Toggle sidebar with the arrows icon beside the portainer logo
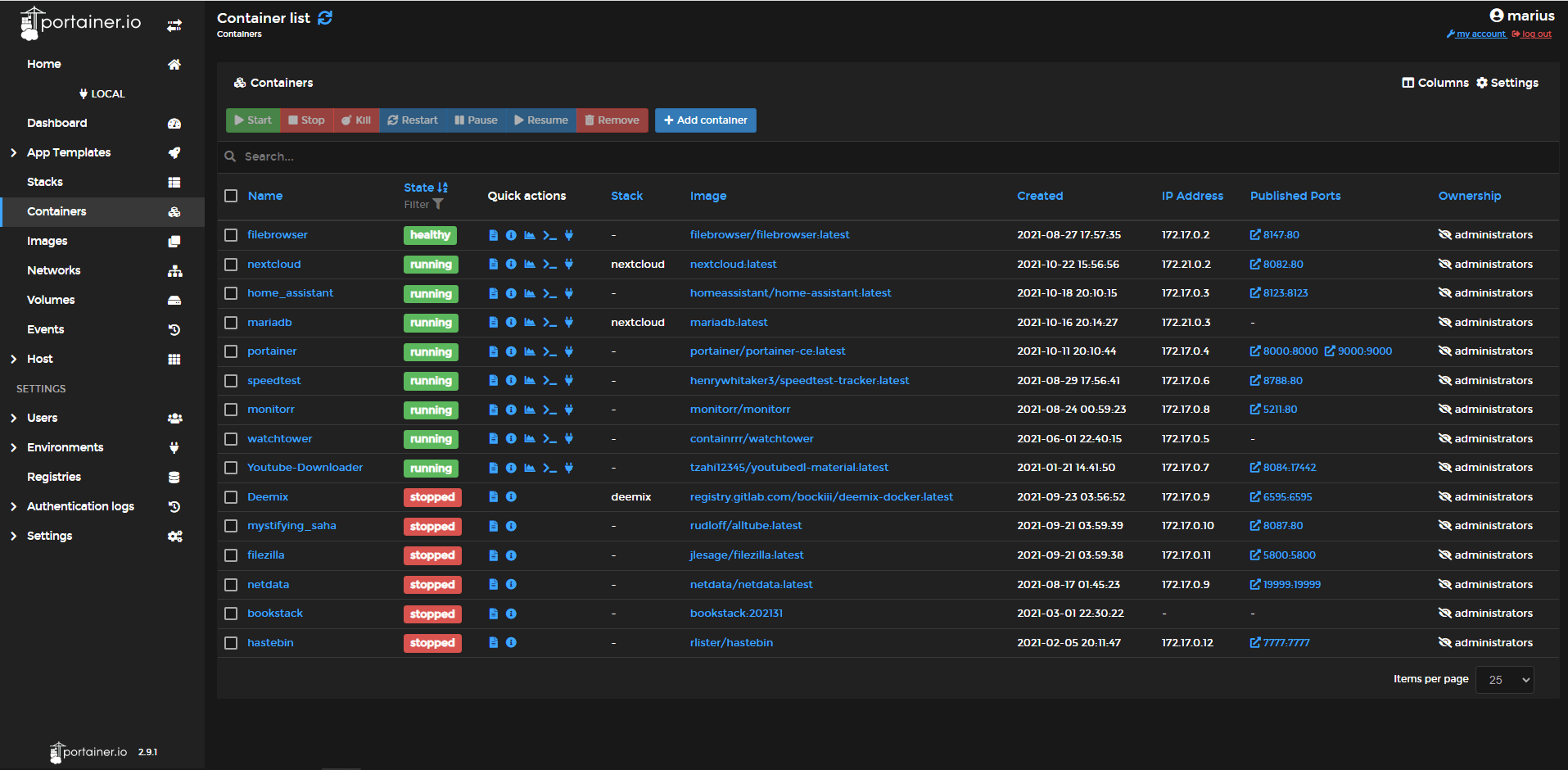The width and height of the screenshot is (1568, 770). coord(174,25)
